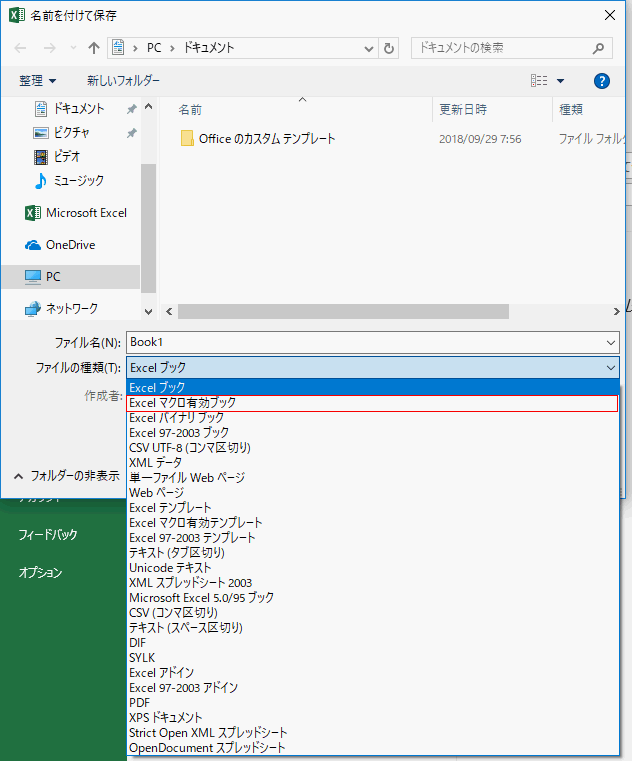Choose Strict Open XML スプレッドシート type
The image size is (632, 761).
click(x=373, y=733)
